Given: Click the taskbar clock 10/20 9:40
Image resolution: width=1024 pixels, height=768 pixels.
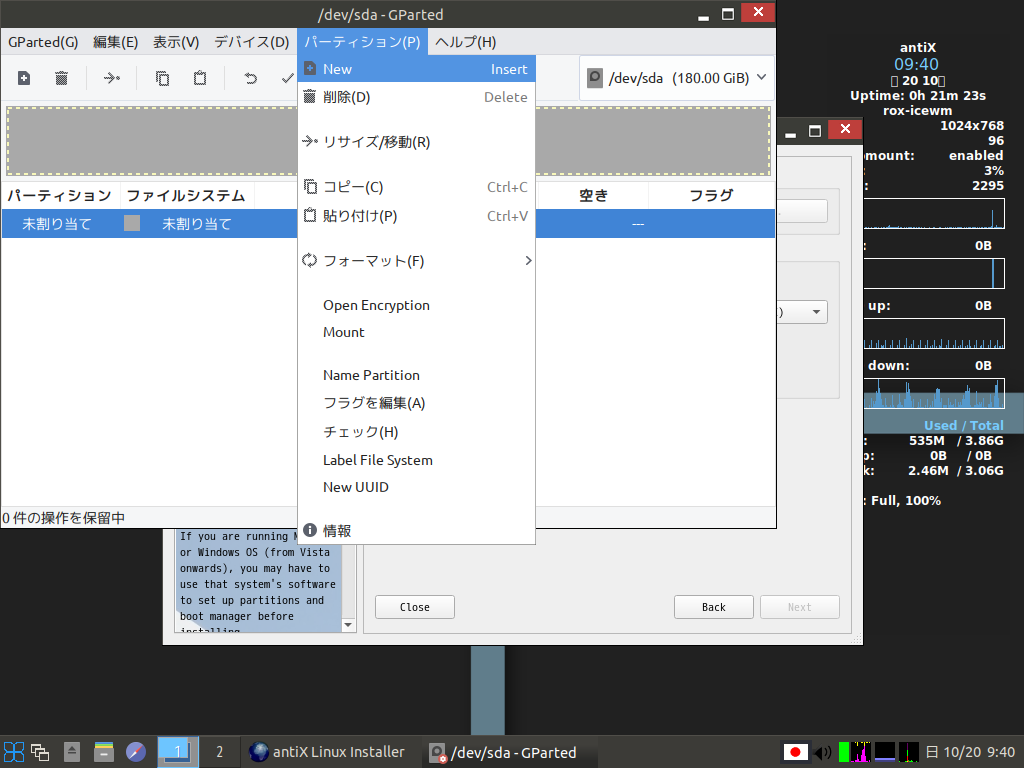Looking at the screenshot, I should coord(971,752).
